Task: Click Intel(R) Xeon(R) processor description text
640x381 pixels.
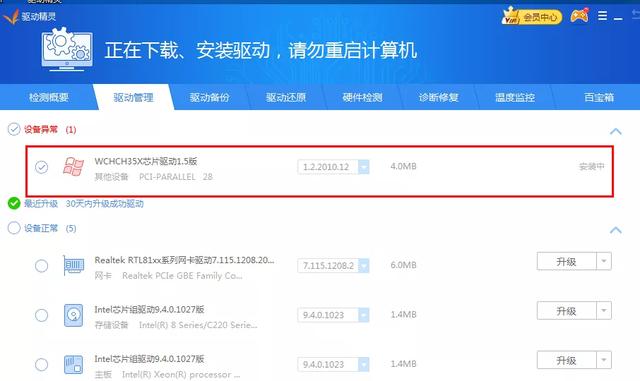Action: pos(181,374)
